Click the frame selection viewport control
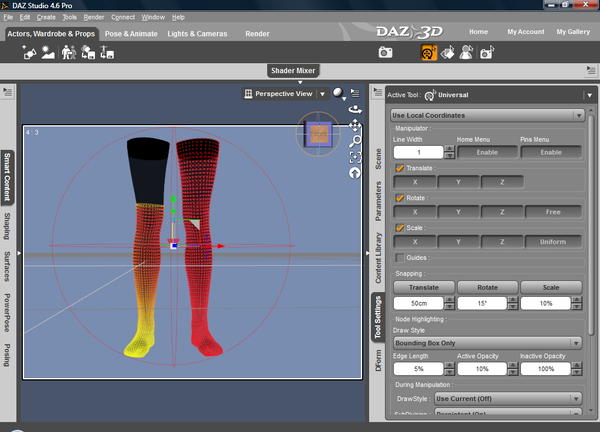The width and height of the screenshot is (600, 432). tap(355, 157)
